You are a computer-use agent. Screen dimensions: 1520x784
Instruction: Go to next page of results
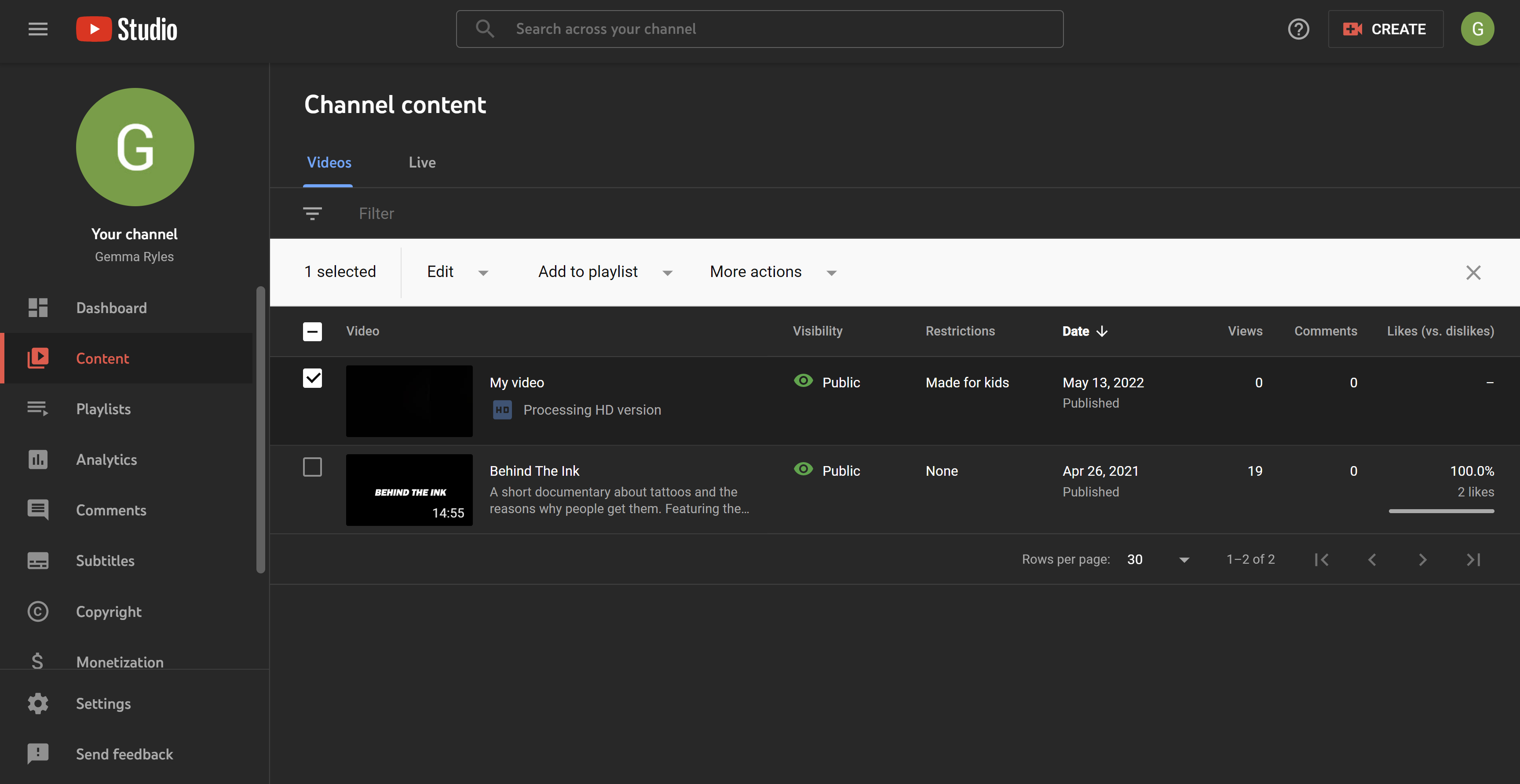1423,559
